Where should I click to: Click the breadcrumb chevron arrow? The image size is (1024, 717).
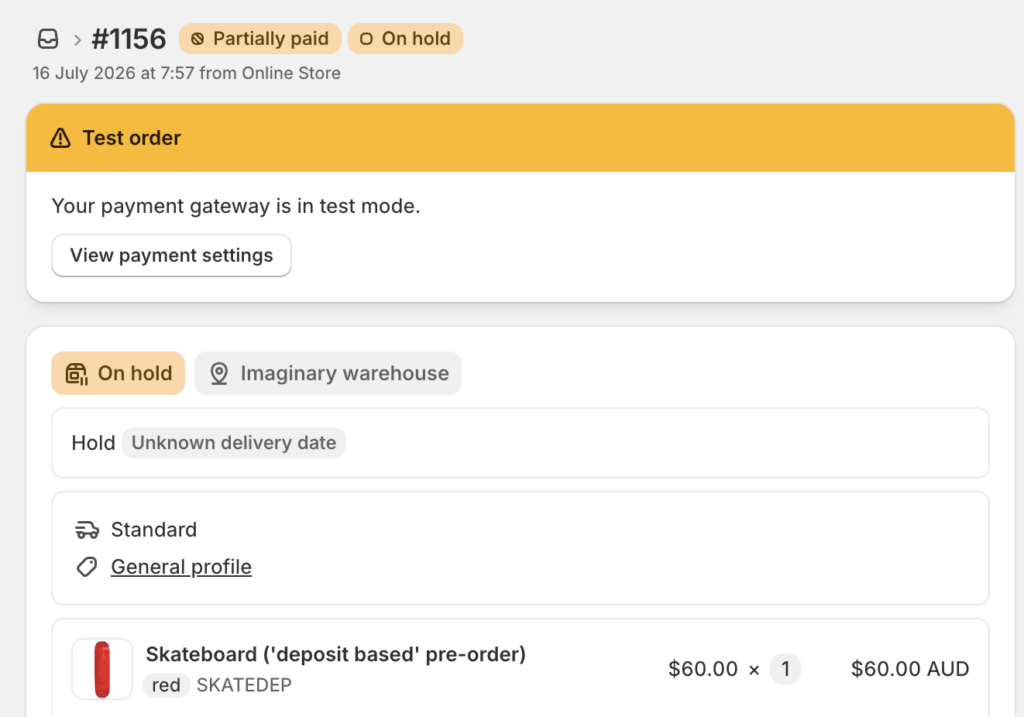(x=77, y=40)
